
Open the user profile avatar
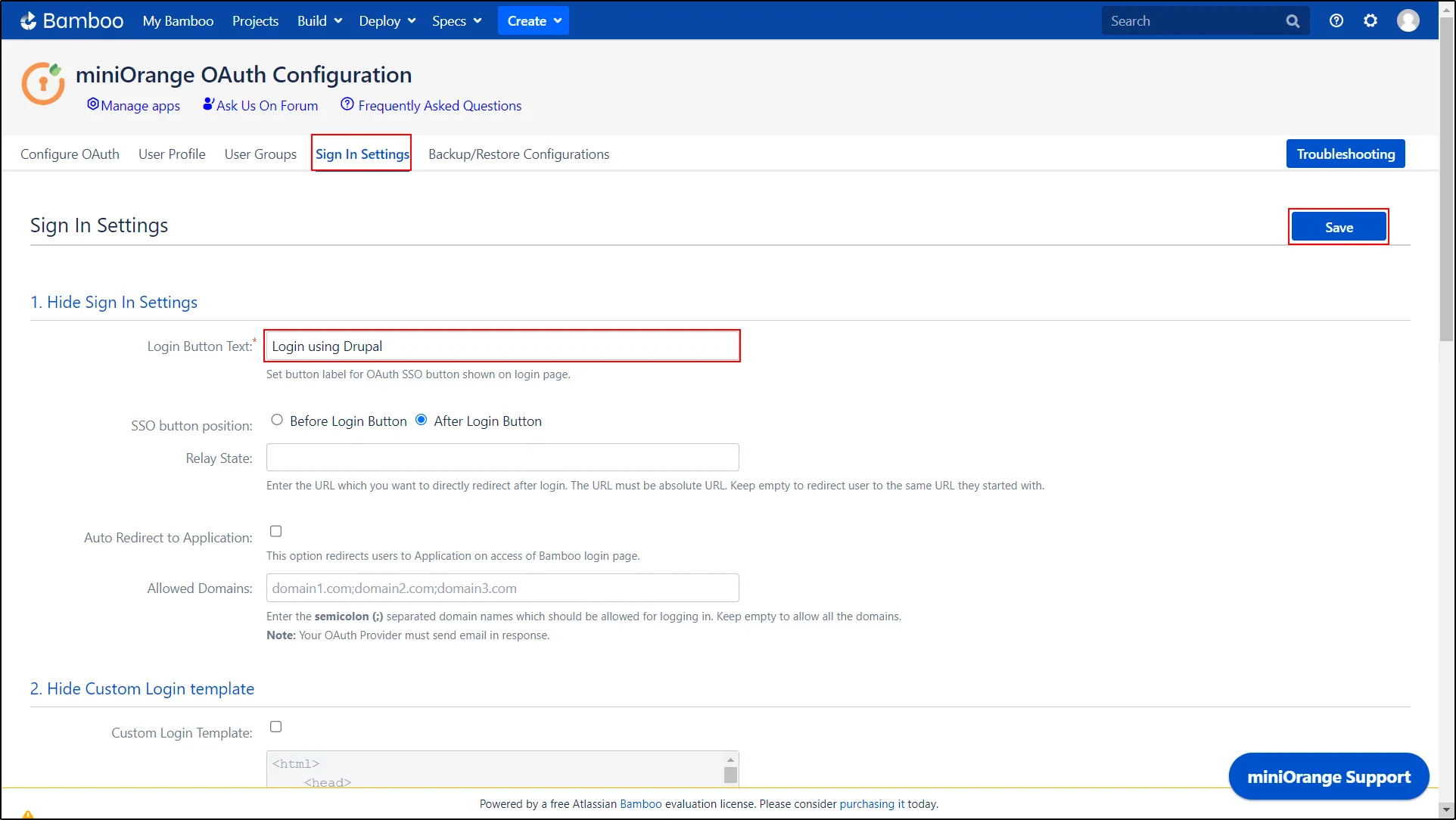coord(1408,21)
